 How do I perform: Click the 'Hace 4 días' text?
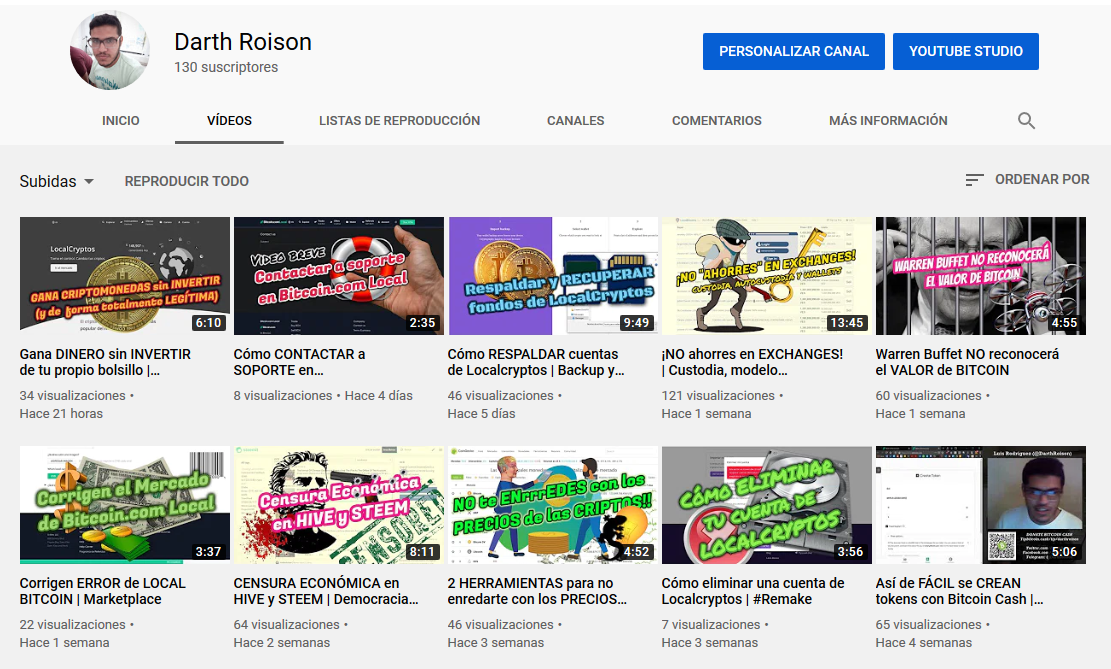378,395
